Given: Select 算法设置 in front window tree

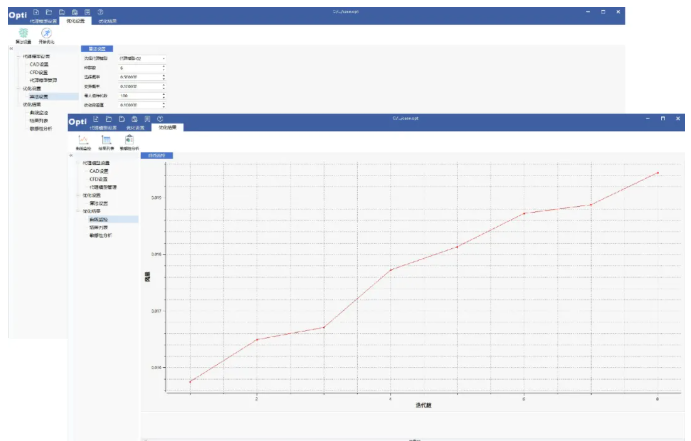Looking at the screenshot, I should click(99, 204).
